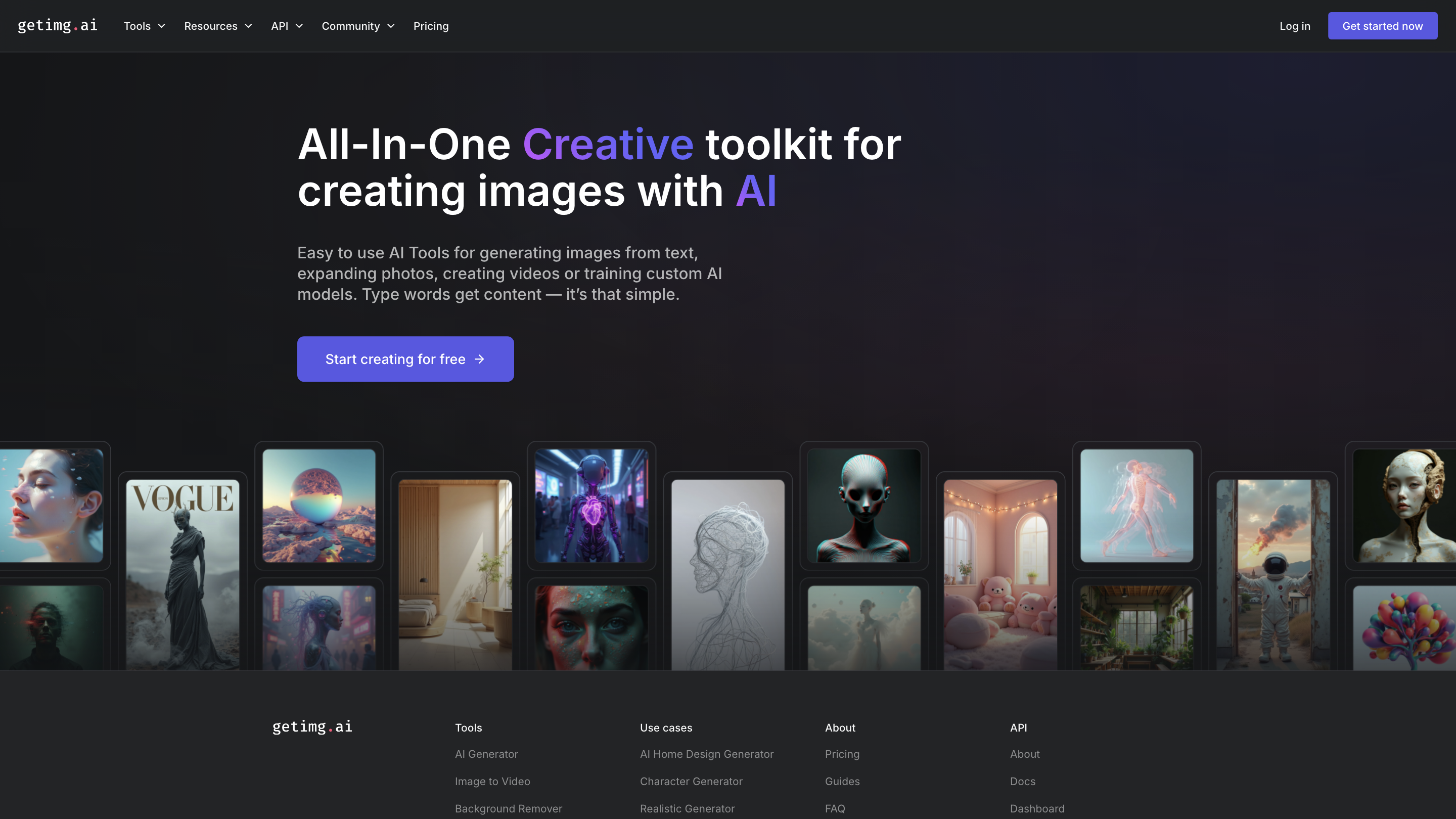Expand the API dropdown in navbar
The width and height of the screenshot is (1456, 819).
(x=287, y=26)
